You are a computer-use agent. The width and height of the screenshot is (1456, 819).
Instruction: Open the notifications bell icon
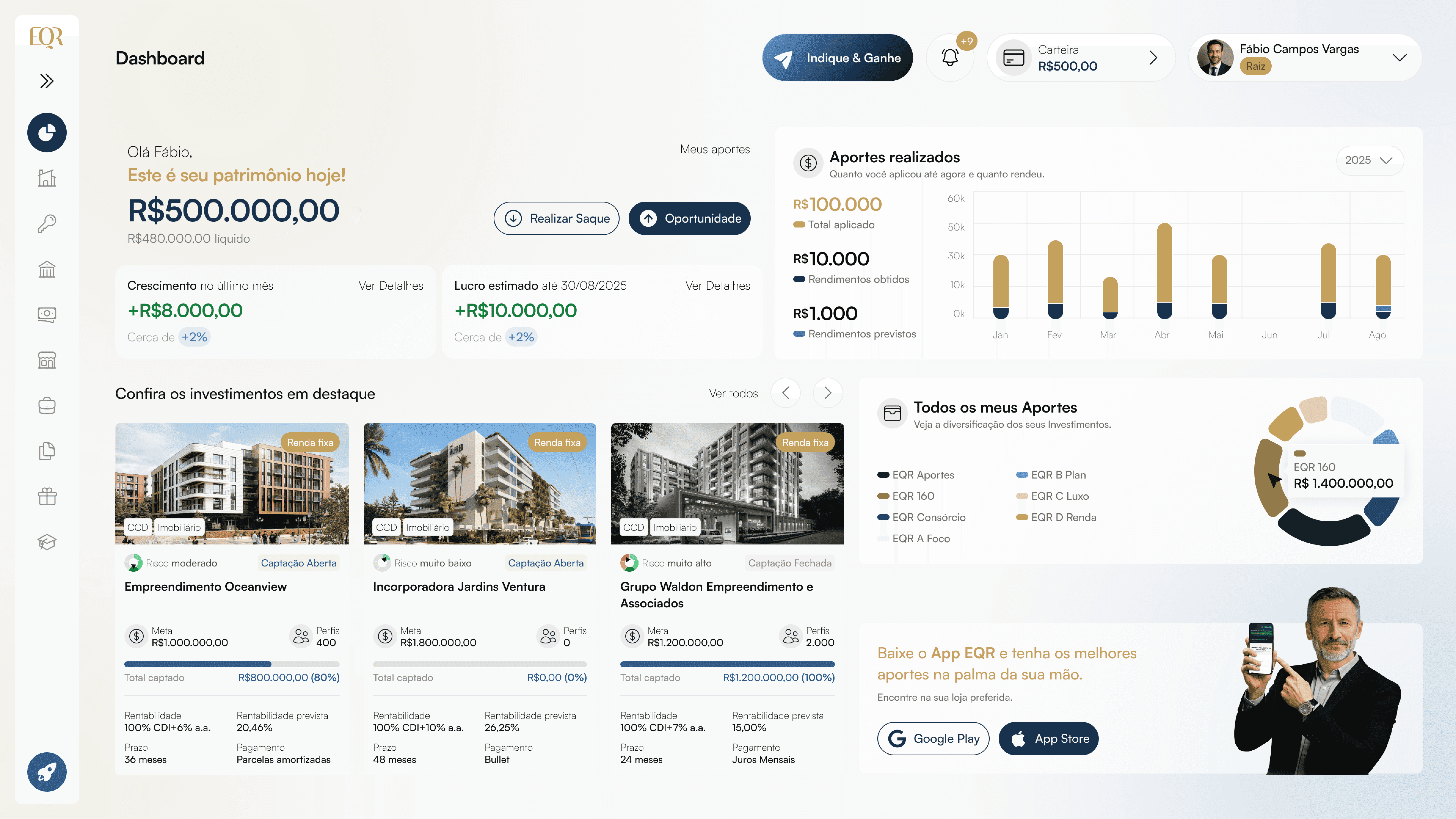950,58
